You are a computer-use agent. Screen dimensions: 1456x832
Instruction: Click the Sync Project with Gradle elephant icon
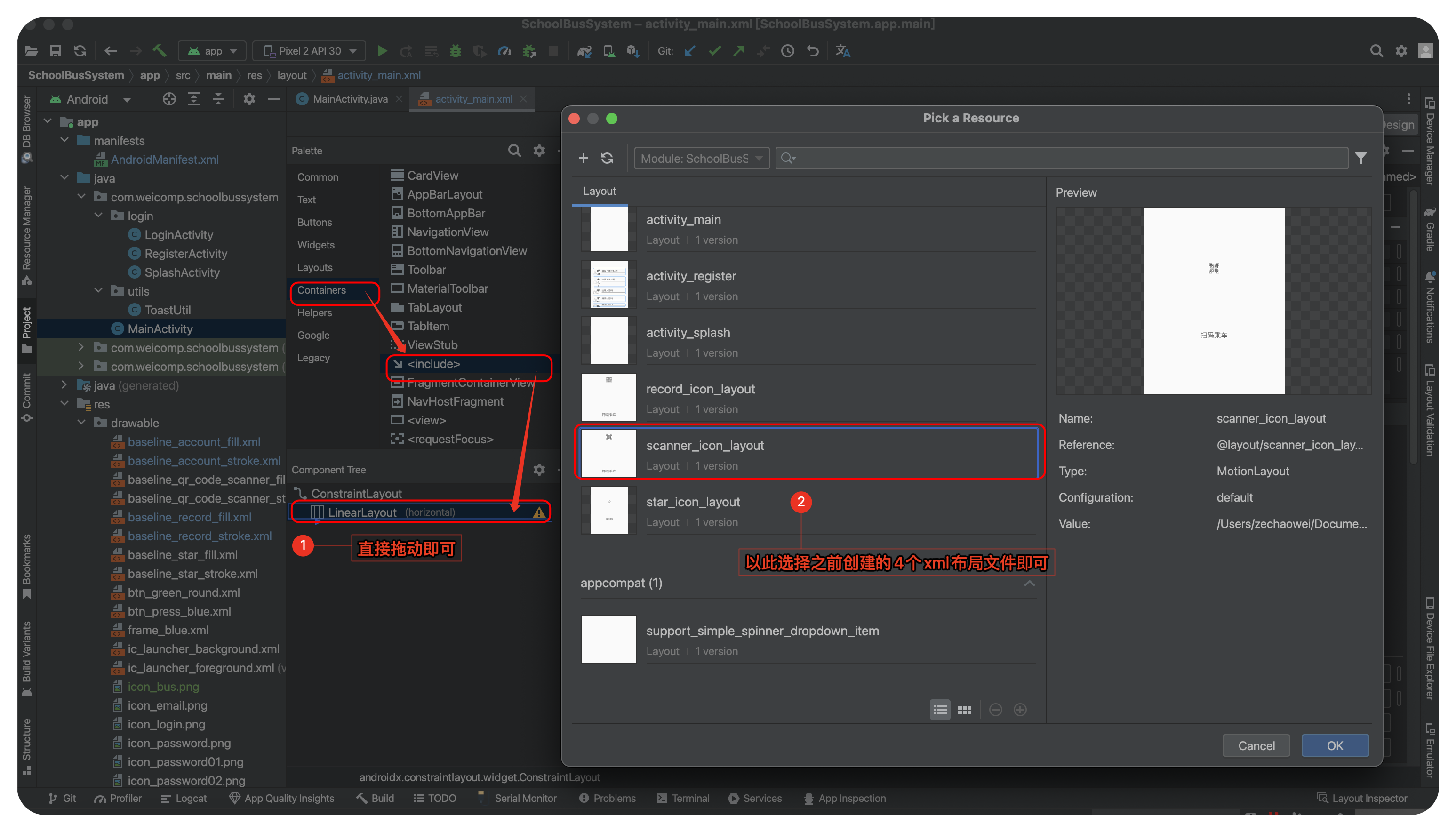[x=584, y=51]
